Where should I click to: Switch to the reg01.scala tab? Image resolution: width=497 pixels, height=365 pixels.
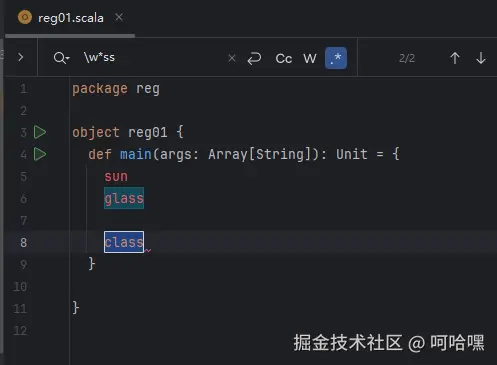click(x=71, y=18)
